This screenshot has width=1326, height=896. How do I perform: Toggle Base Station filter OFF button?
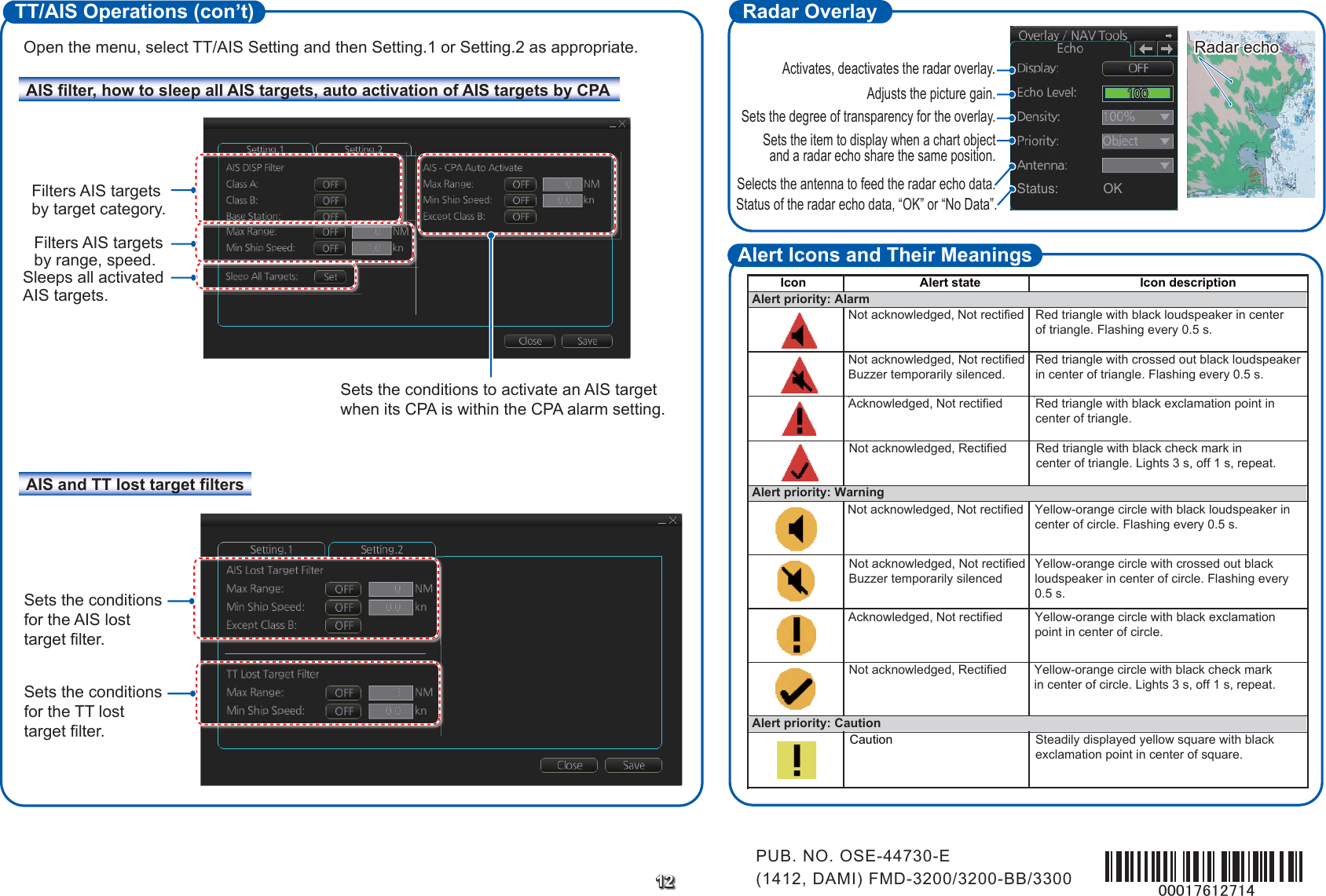click(x=330, y=216)
